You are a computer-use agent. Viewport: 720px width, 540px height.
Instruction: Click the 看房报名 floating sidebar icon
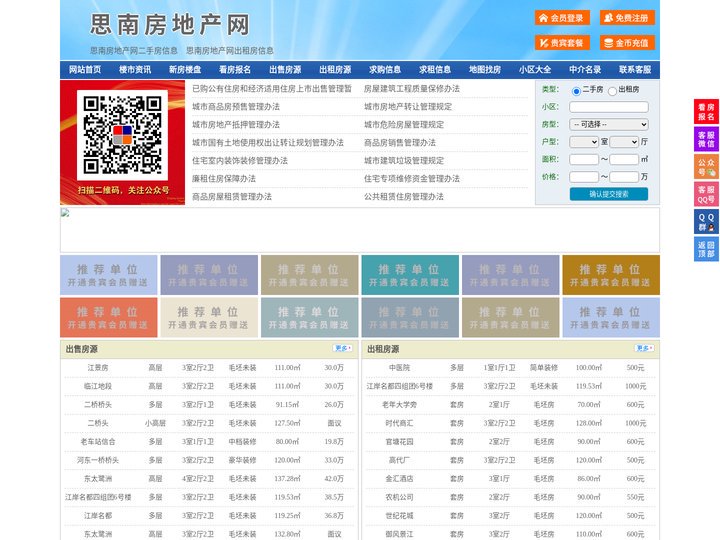click(x=706, y=112)
